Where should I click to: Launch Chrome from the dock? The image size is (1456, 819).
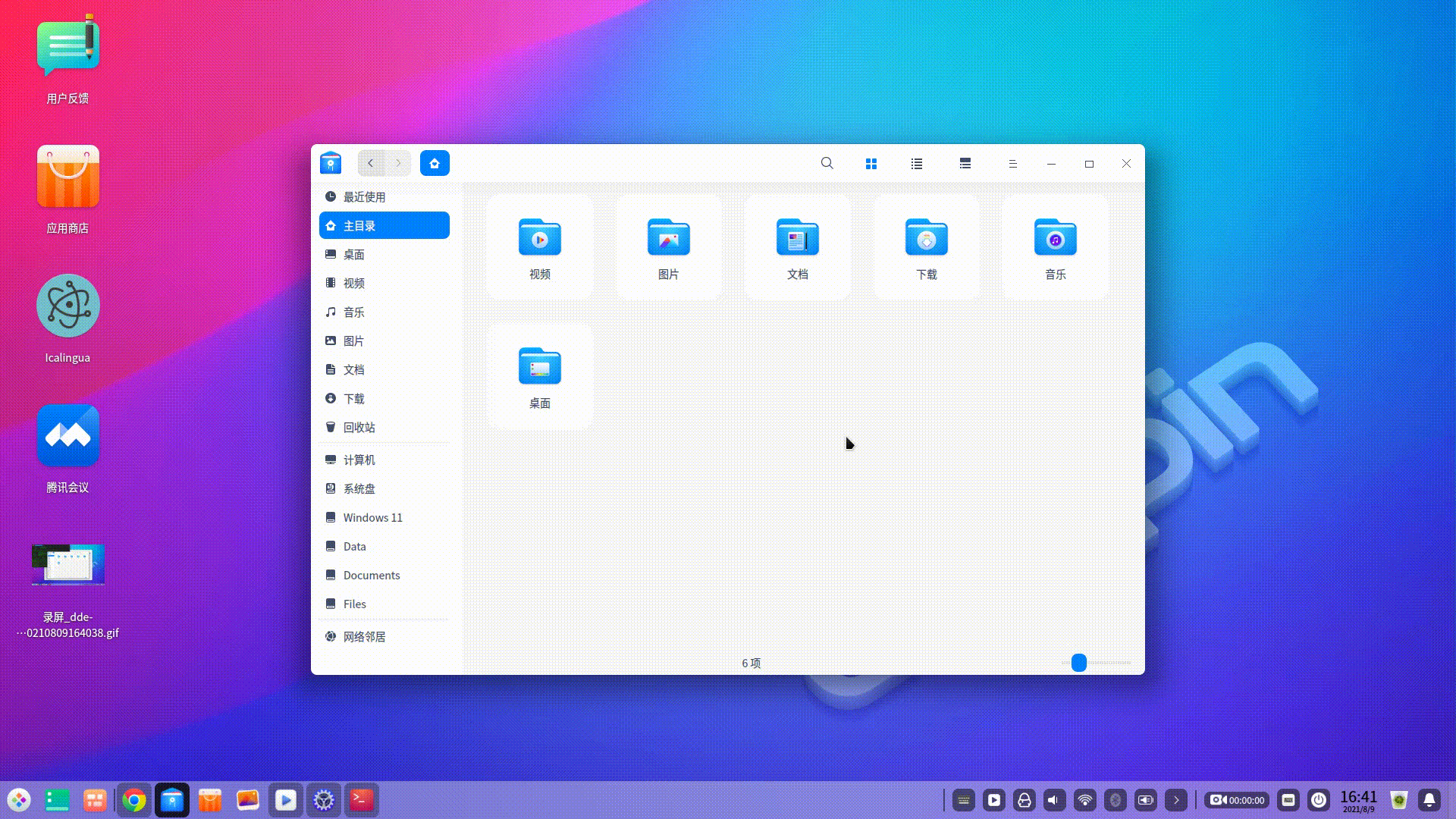pyautogui.click(x=134, y=800)
